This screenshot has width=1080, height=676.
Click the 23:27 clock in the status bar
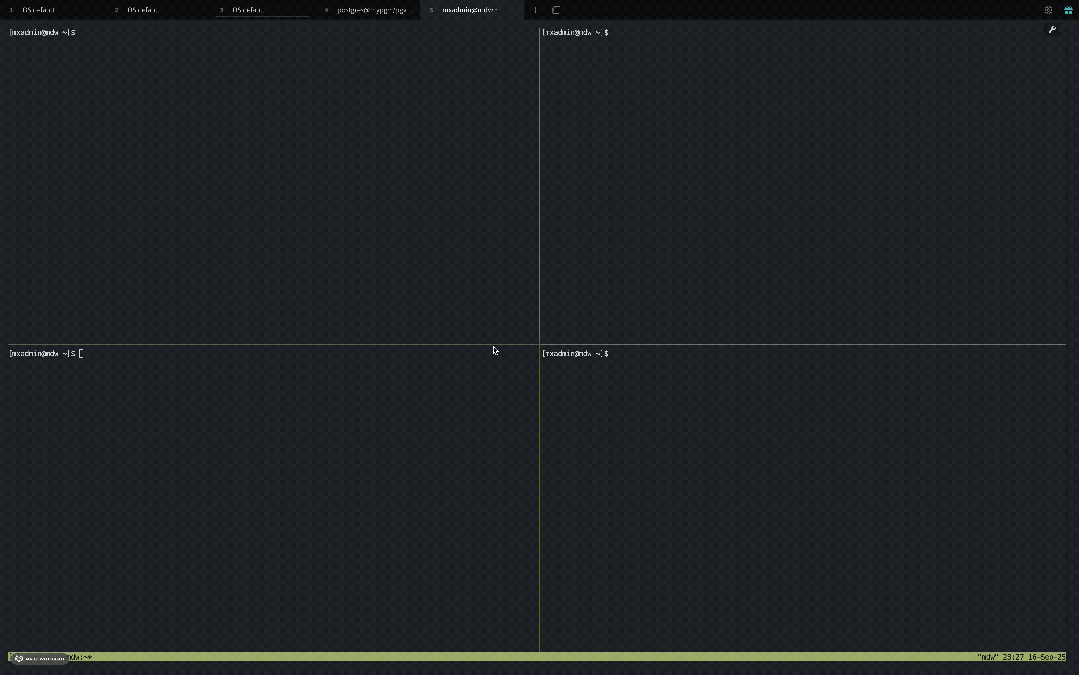point(1012,657)
